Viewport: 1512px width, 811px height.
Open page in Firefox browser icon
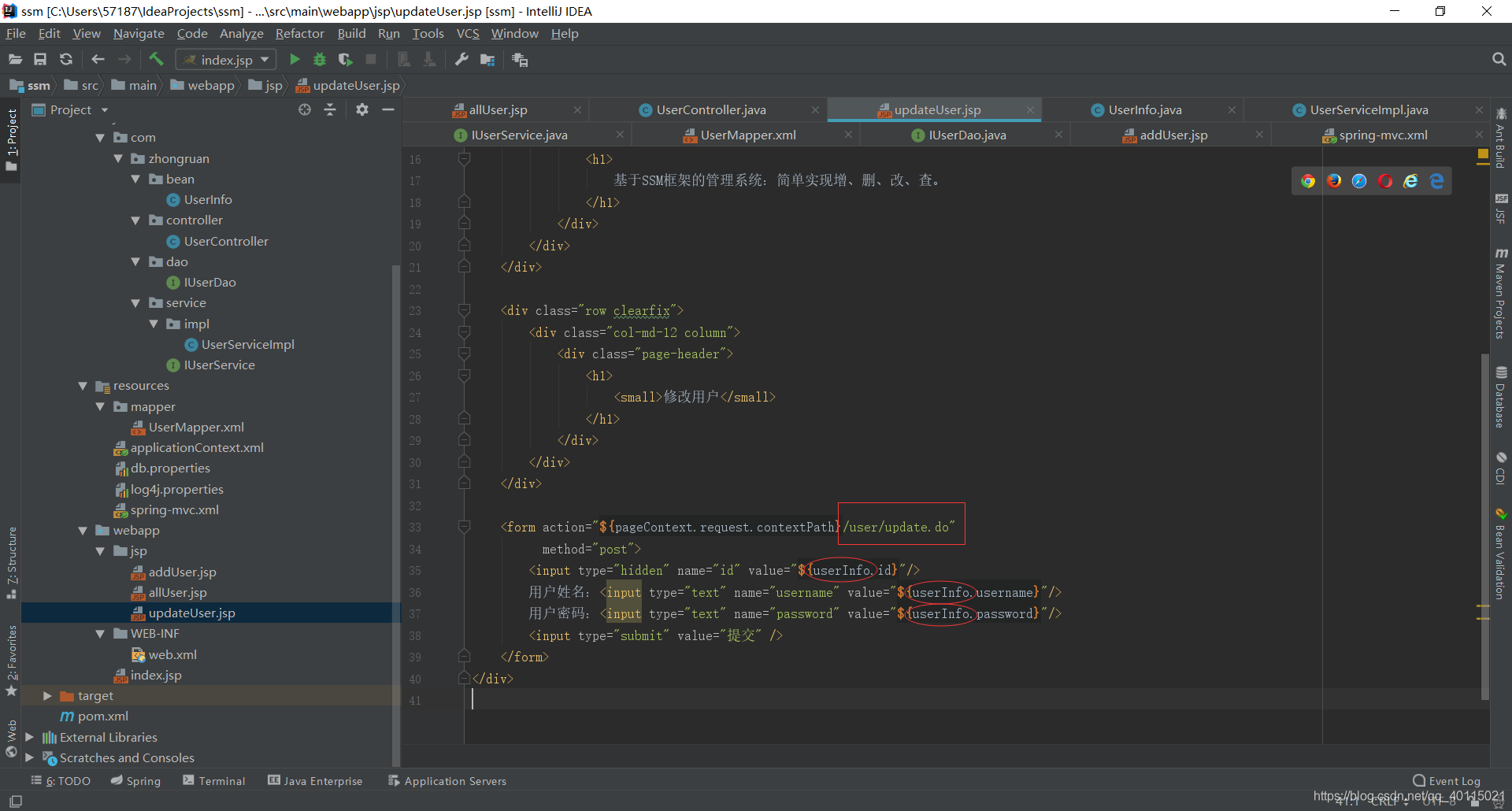pyautogui.click(x=1334, y=181)
